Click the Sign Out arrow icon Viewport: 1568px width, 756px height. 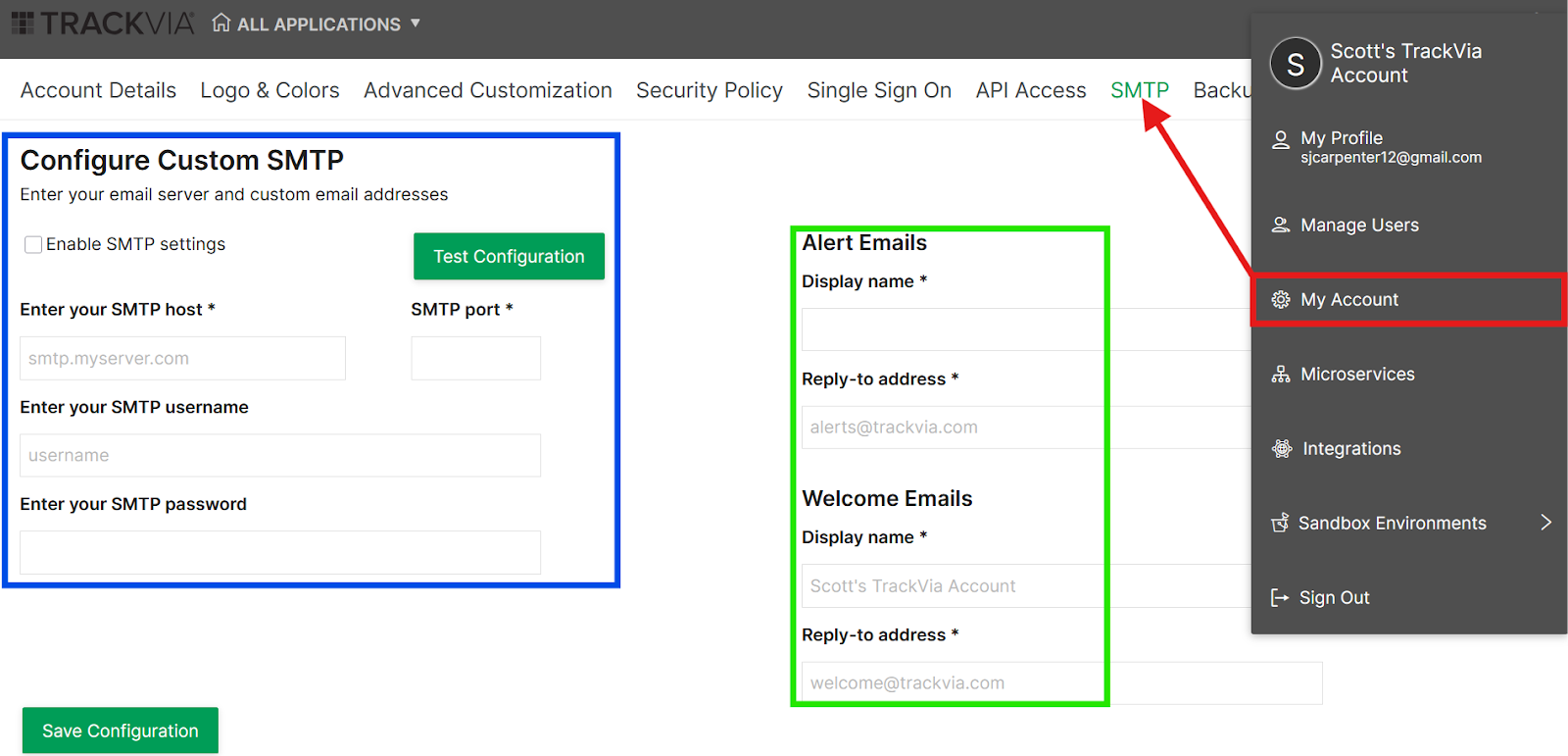tap(1279, 598)
